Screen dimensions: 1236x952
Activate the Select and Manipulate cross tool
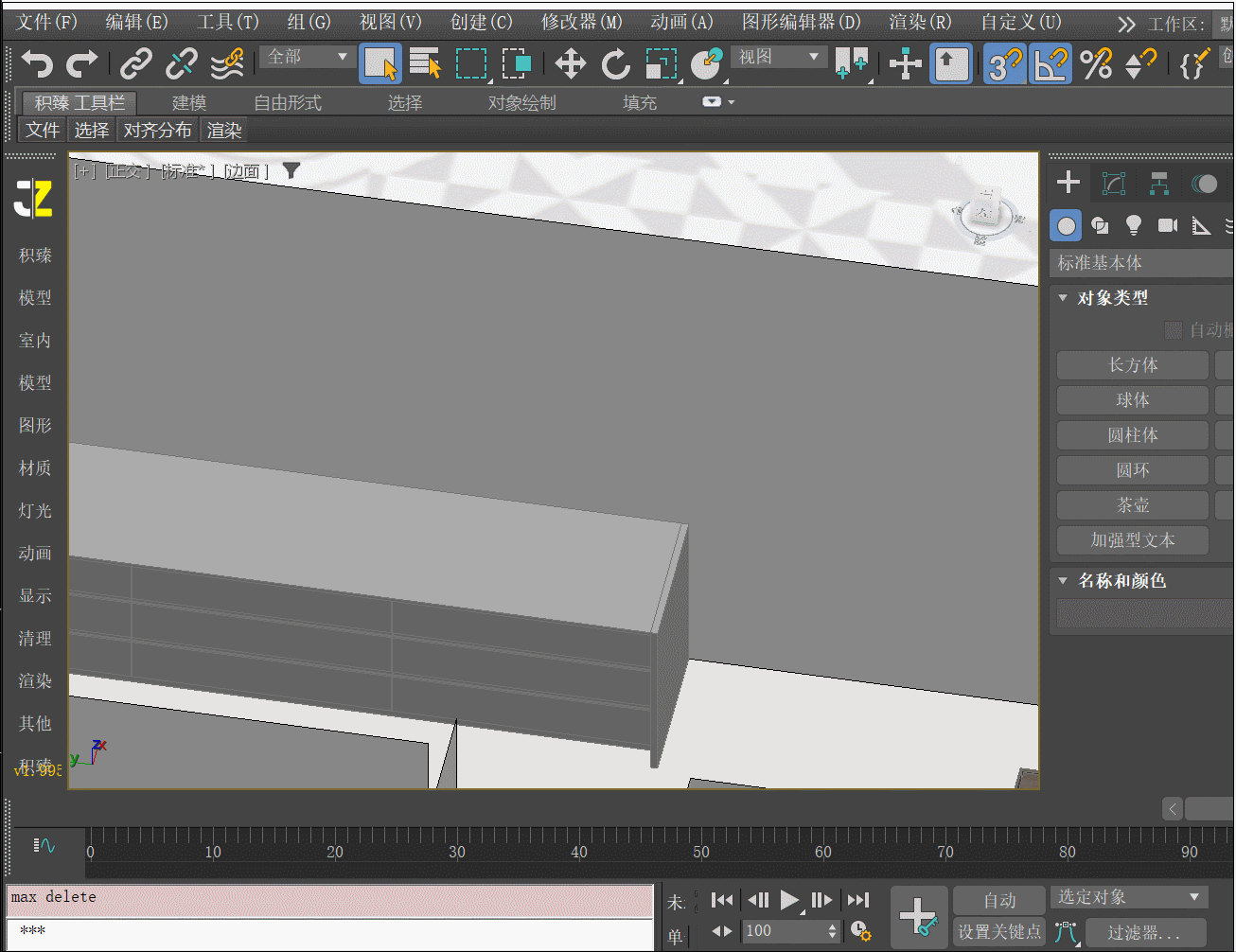point(906,64)
